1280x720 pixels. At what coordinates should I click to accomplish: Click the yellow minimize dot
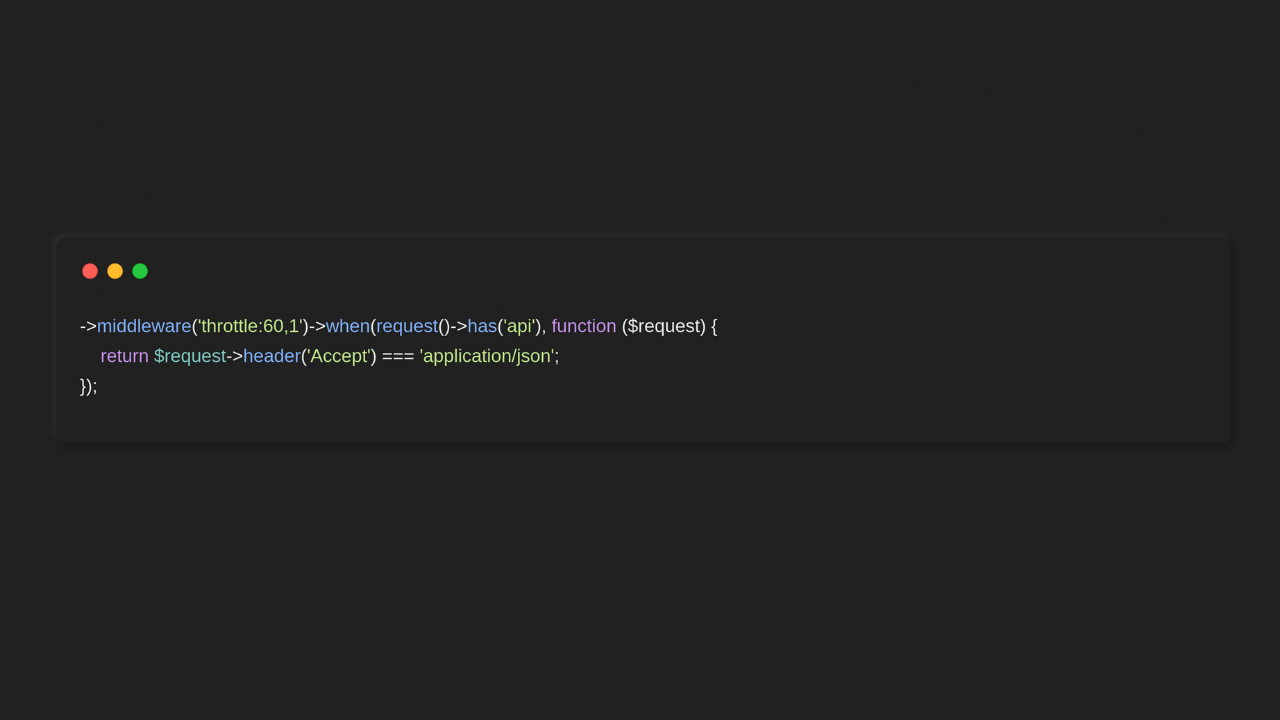(x=115, y=271)
